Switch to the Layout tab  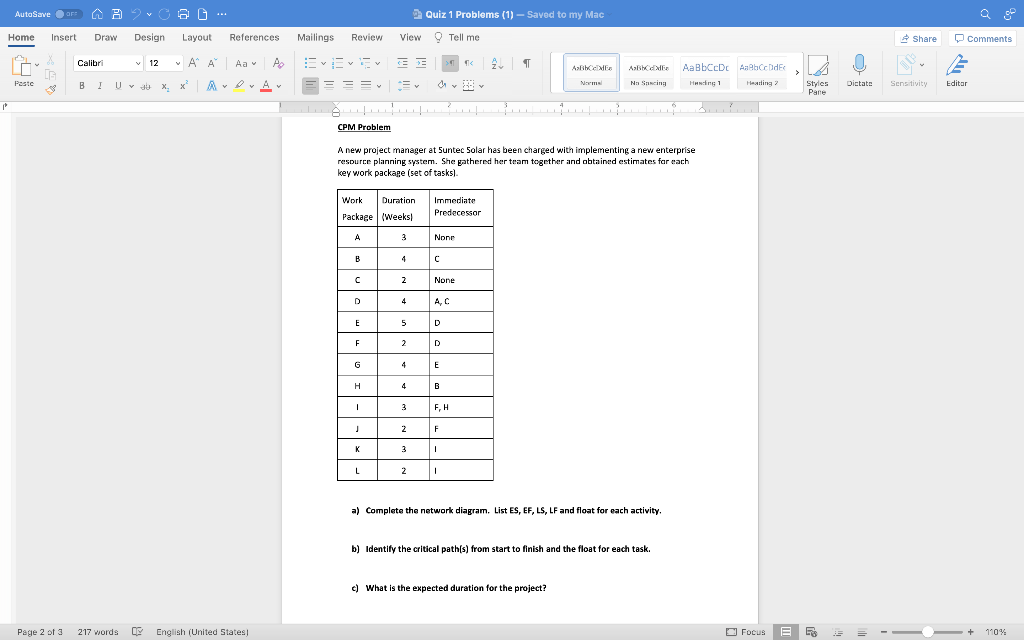pos(197,37)
